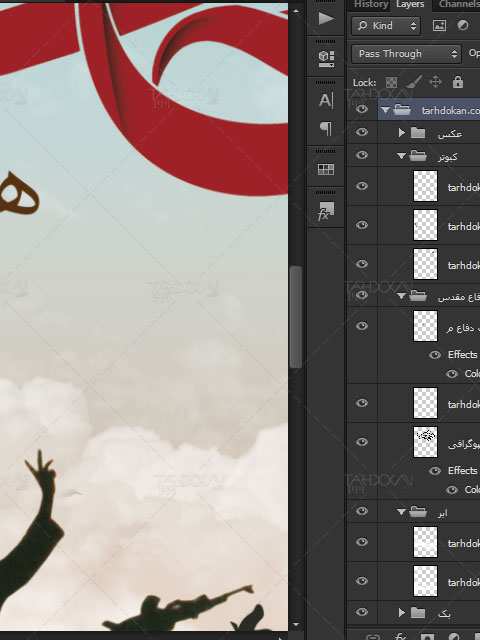The image size is (480, 640).
Task: Select the عکس group row
Action: pyautogui.click(x=429, y=132)
